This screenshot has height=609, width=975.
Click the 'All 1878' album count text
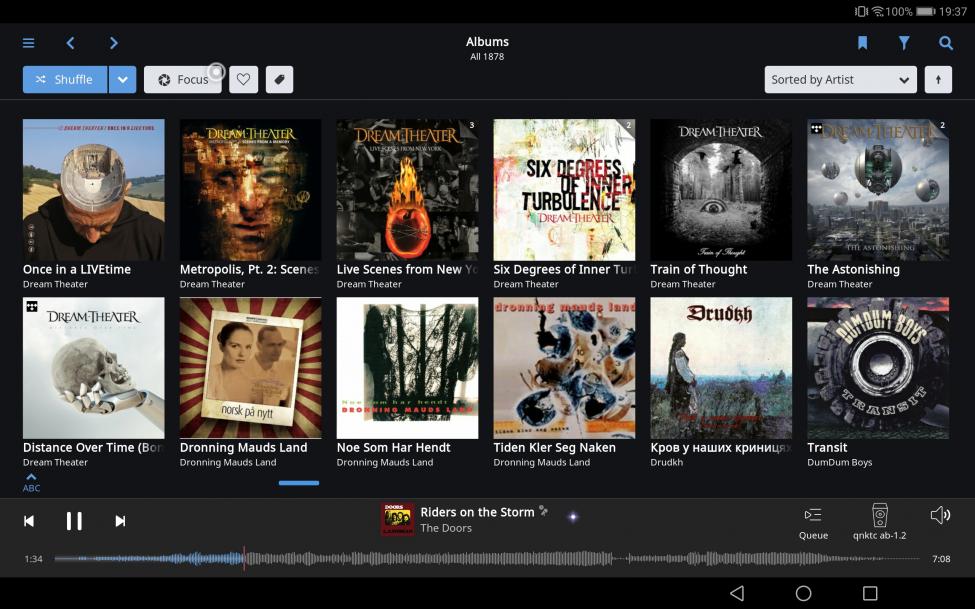(x=487, y=57)
